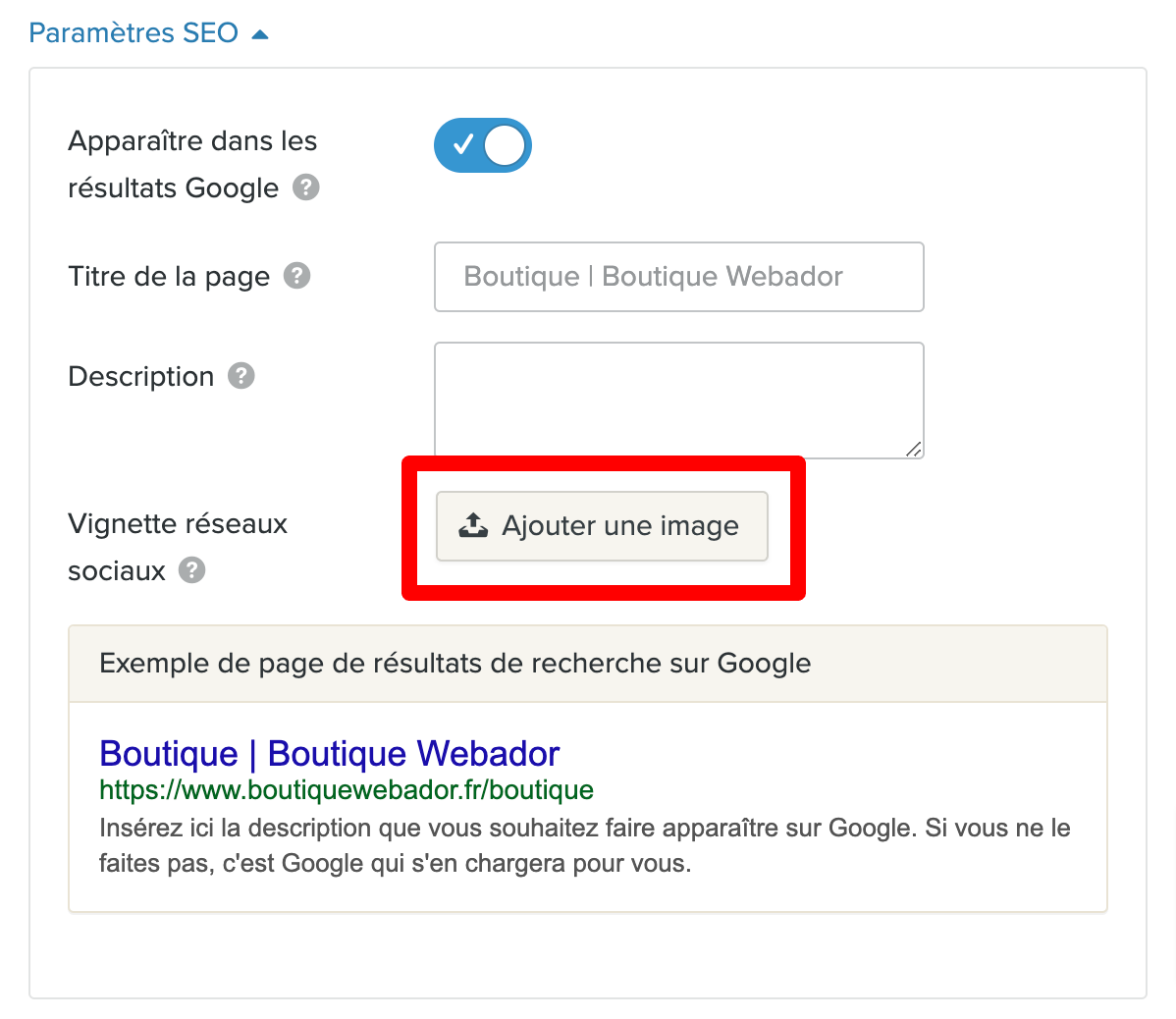This screenshot has width=1176, height=1019.
Task: Click the Apparaître dans les résultats Google label
Action: pyautogui.click(x=192, y=164)
